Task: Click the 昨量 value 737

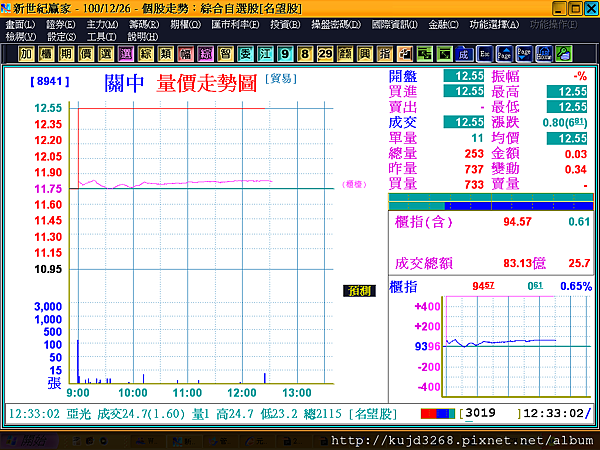Action: 474,169
